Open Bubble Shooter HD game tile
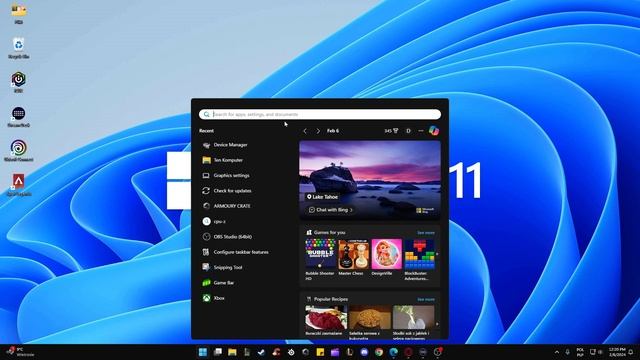Viewport: 640px width, 360px height. click(320, 259)
